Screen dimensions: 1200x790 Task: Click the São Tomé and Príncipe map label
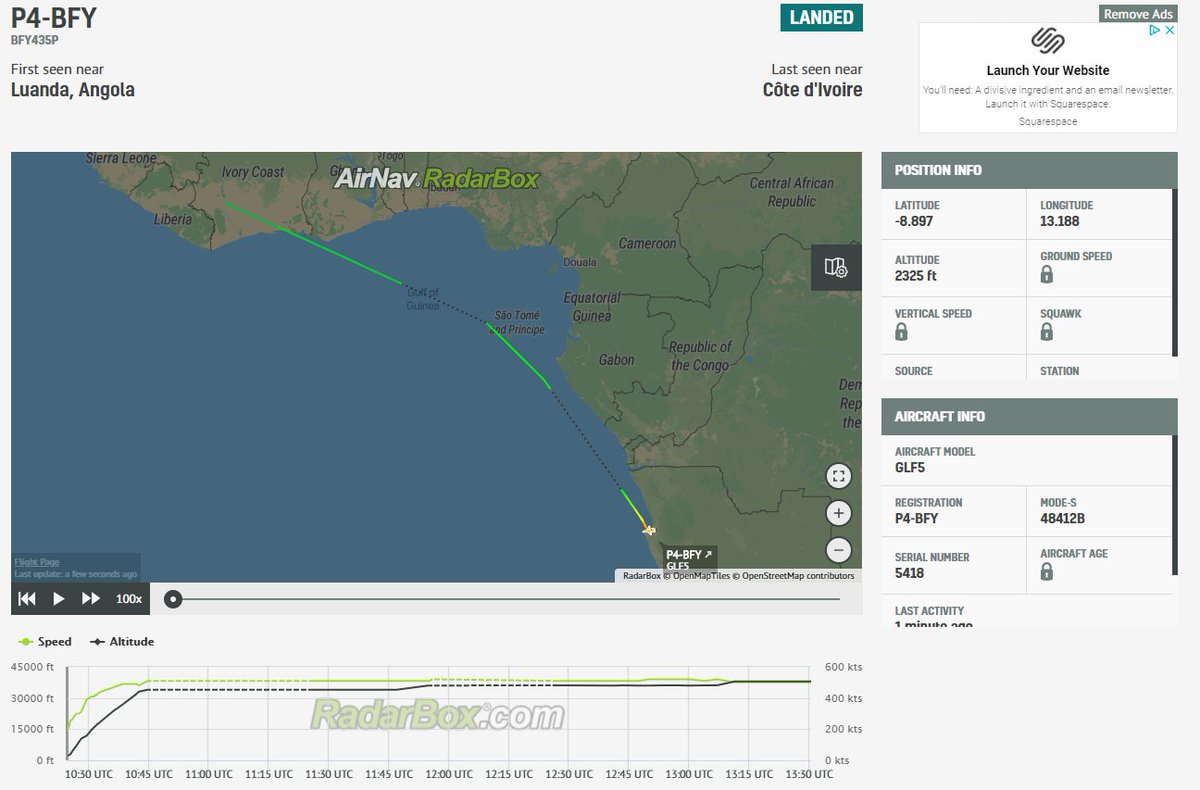[517, 322]
